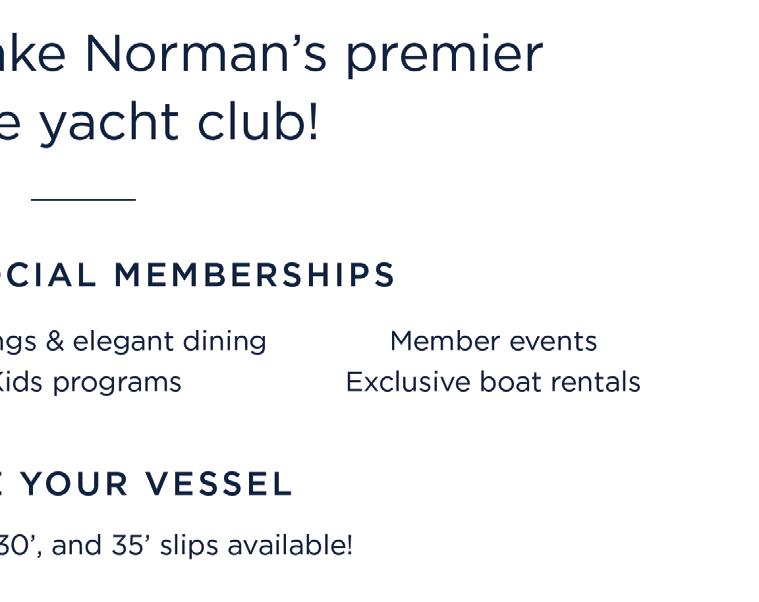Click the short divider line under the headline

pos(83,200)
